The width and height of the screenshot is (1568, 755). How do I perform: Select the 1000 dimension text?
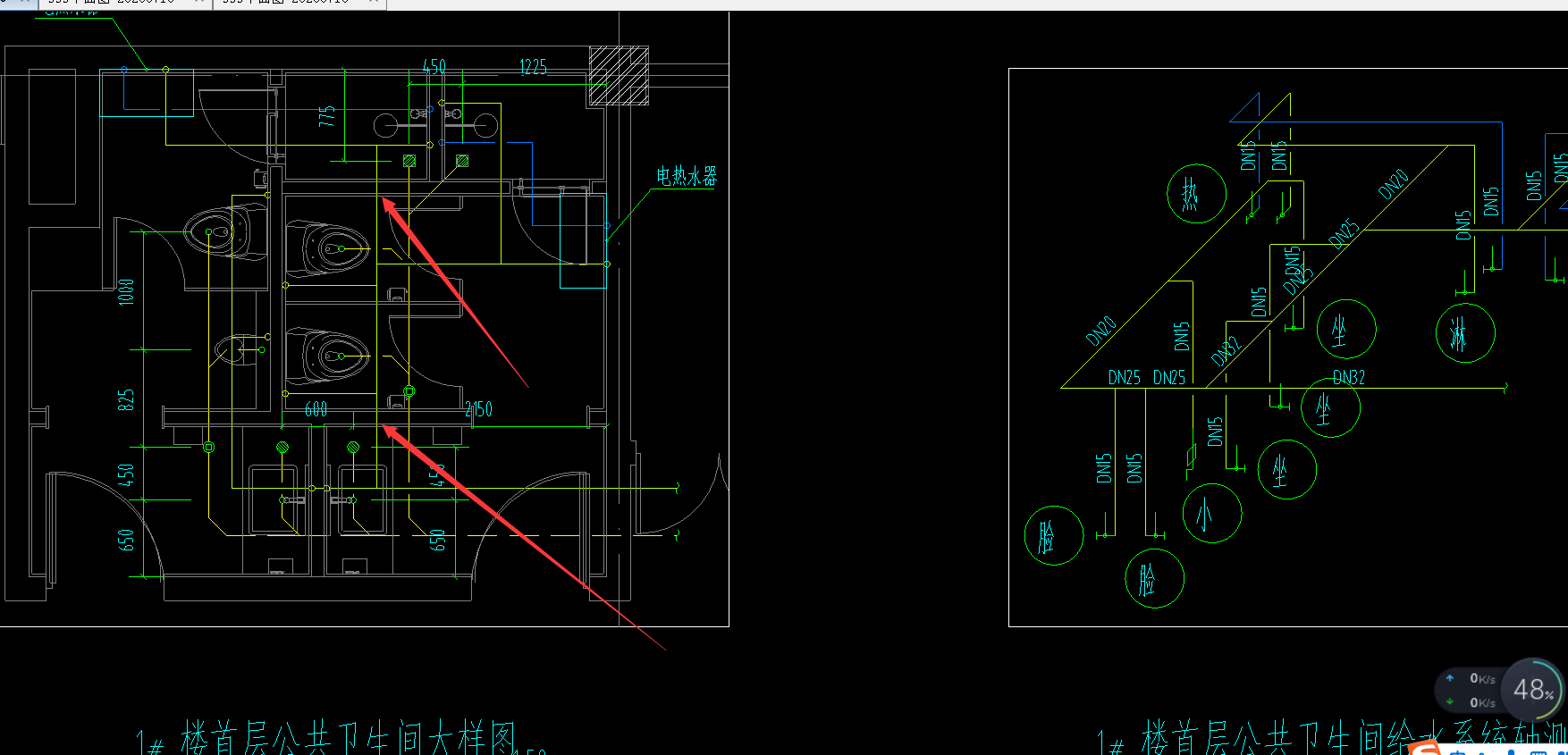coord(126,291)
